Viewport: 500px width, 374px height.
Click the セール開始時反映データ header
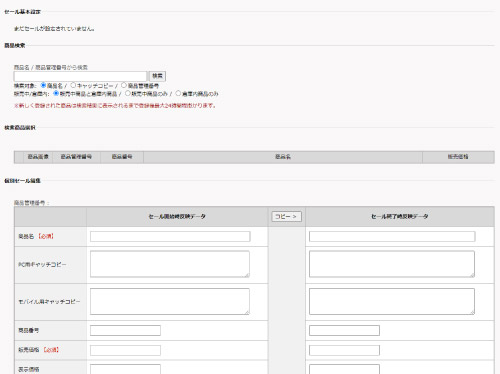[x=177, y=217]
